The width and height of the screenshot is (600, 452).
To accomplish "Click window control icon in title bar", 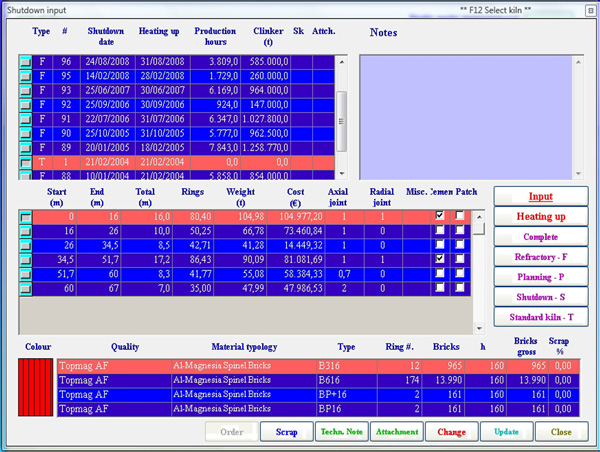I will [x=590, y=11].
